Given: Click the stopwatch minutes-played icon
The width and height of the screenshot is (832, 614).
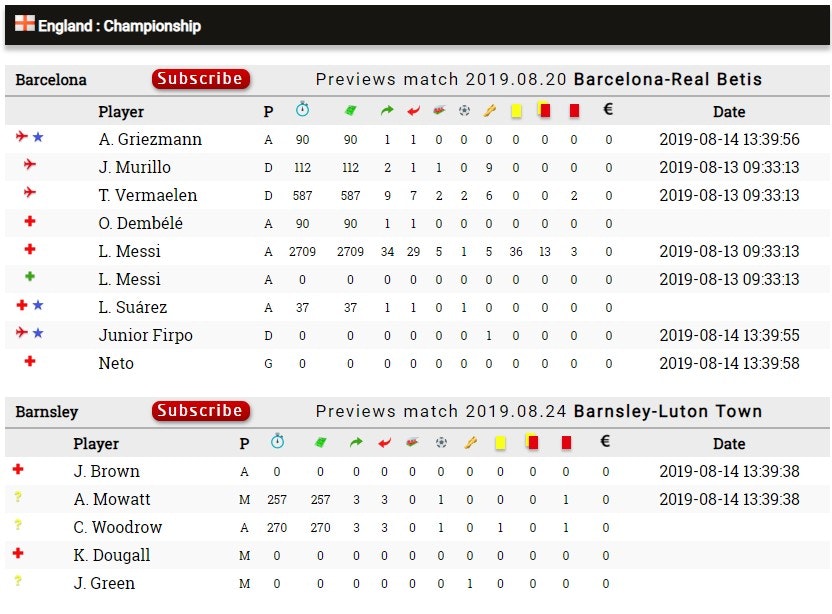Looking at the screenshot, I should click(x=302, y=112).
